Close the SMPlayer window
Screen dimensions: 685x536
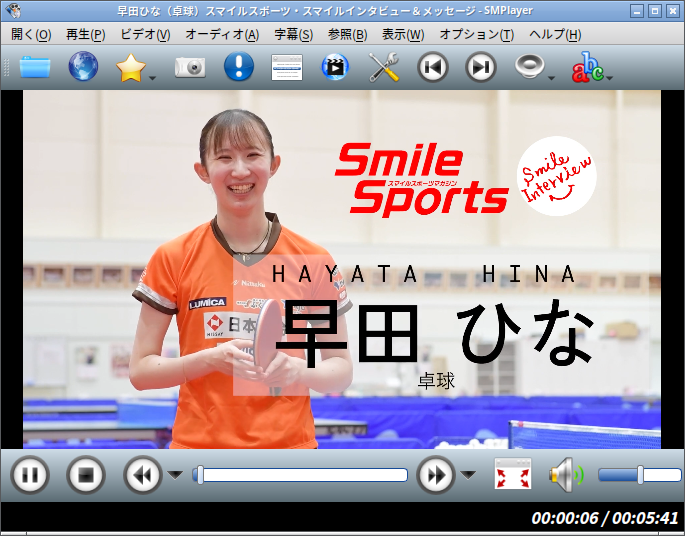pos(673,11)
